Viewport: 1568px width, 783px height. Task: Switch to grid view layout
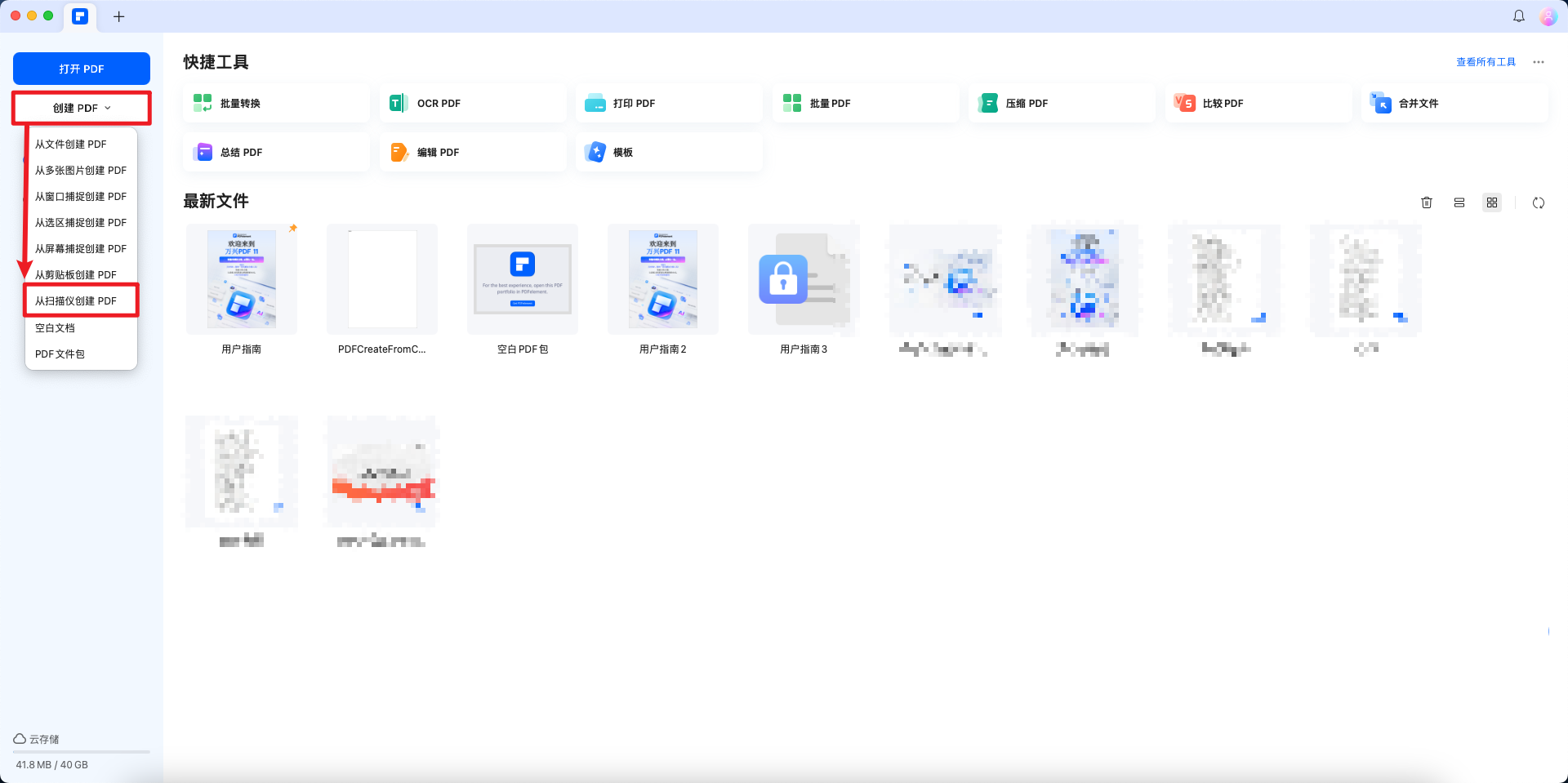coord(1492,202)
